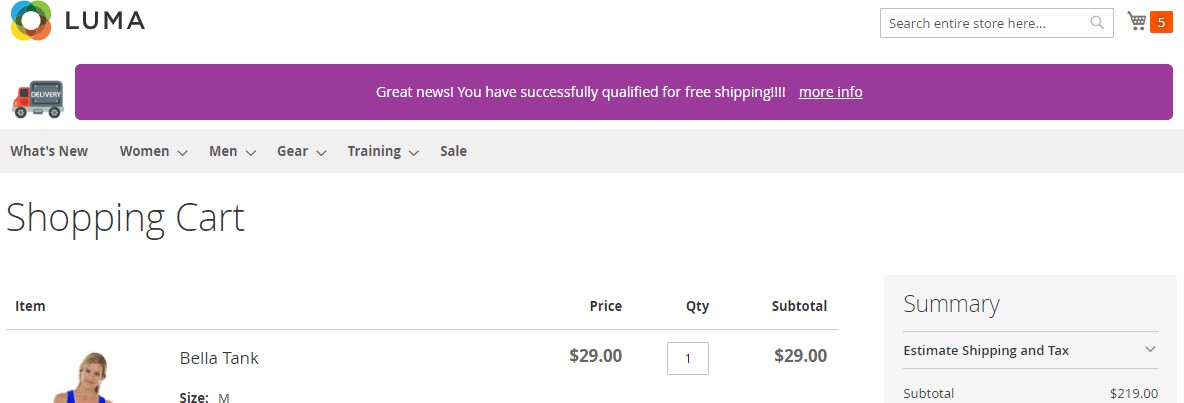Open the What's New menu item
Screen dimensions: 1184x403
(49, 151)
